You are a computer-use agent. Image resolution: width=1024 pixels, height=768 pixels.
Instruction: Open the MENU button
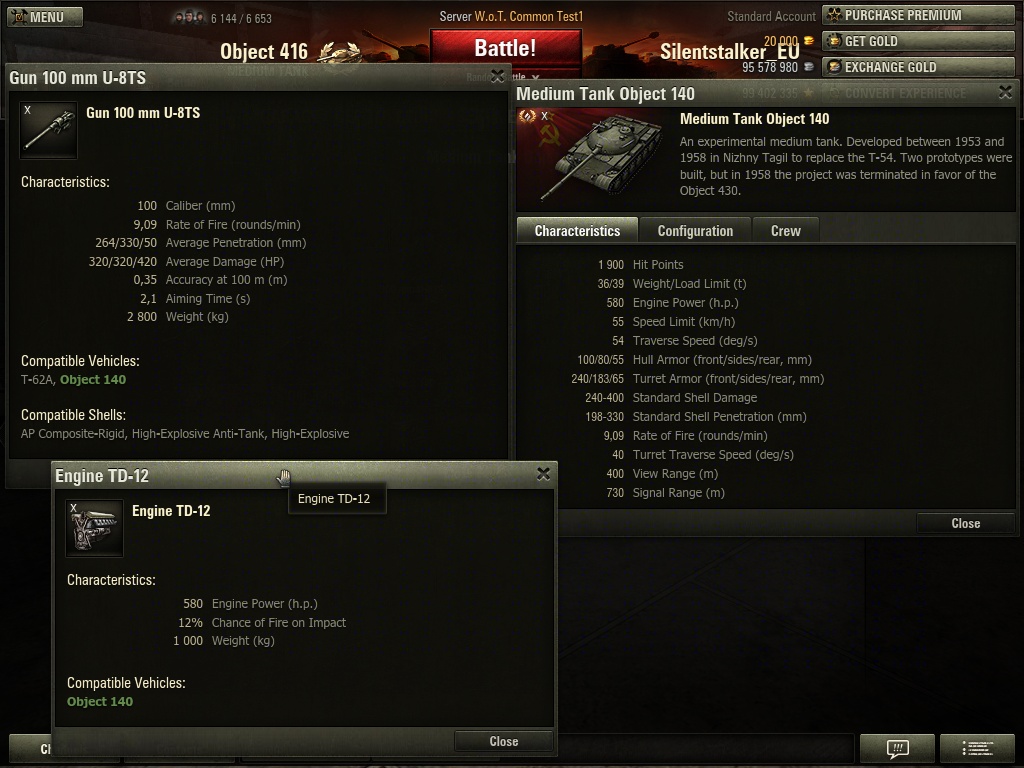[45, 17]
